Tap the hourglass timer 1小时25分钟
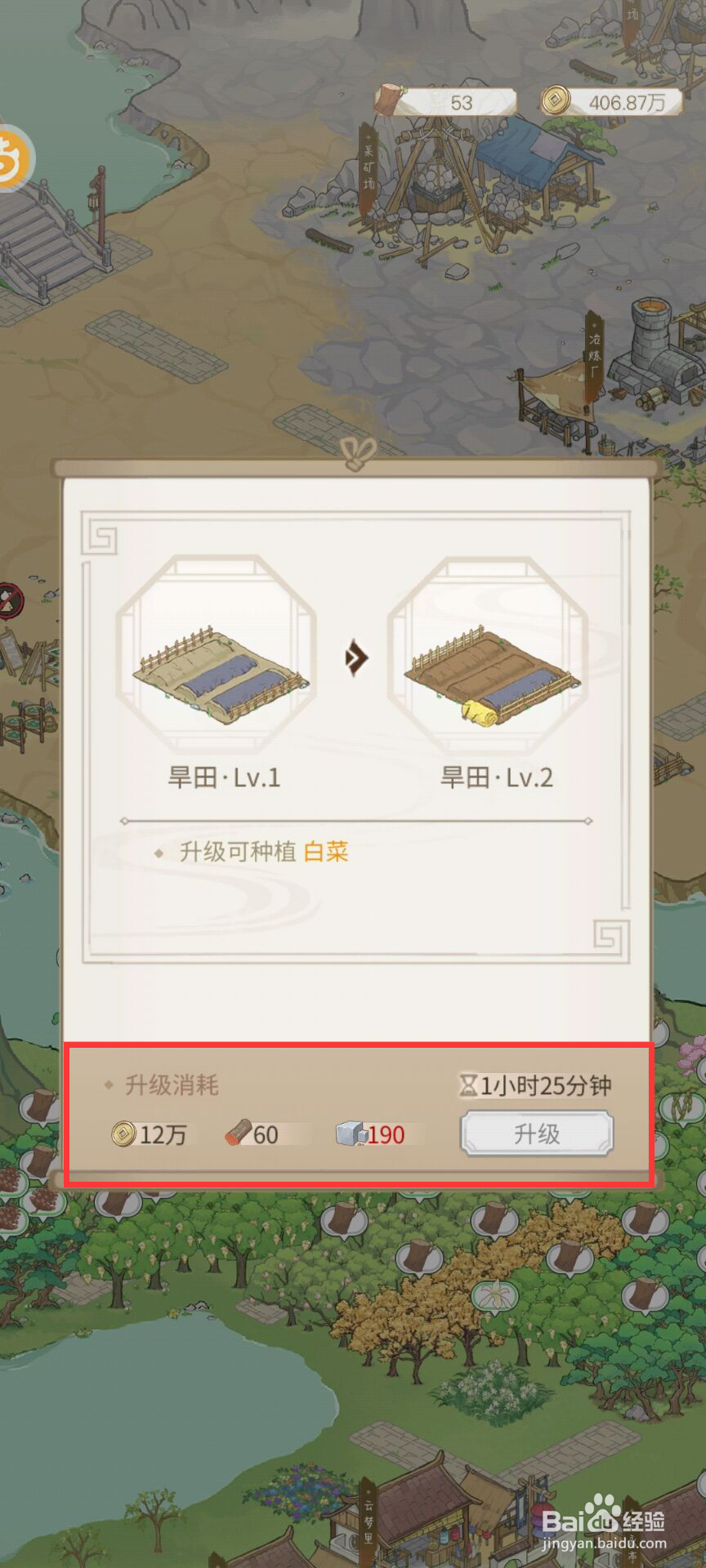 (x=535, y=1085)
